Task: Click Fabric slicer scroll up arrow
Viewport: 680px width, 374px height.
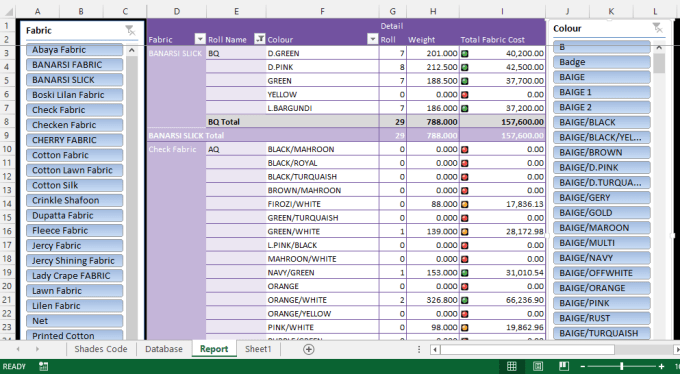Action: tap(131, 50)
